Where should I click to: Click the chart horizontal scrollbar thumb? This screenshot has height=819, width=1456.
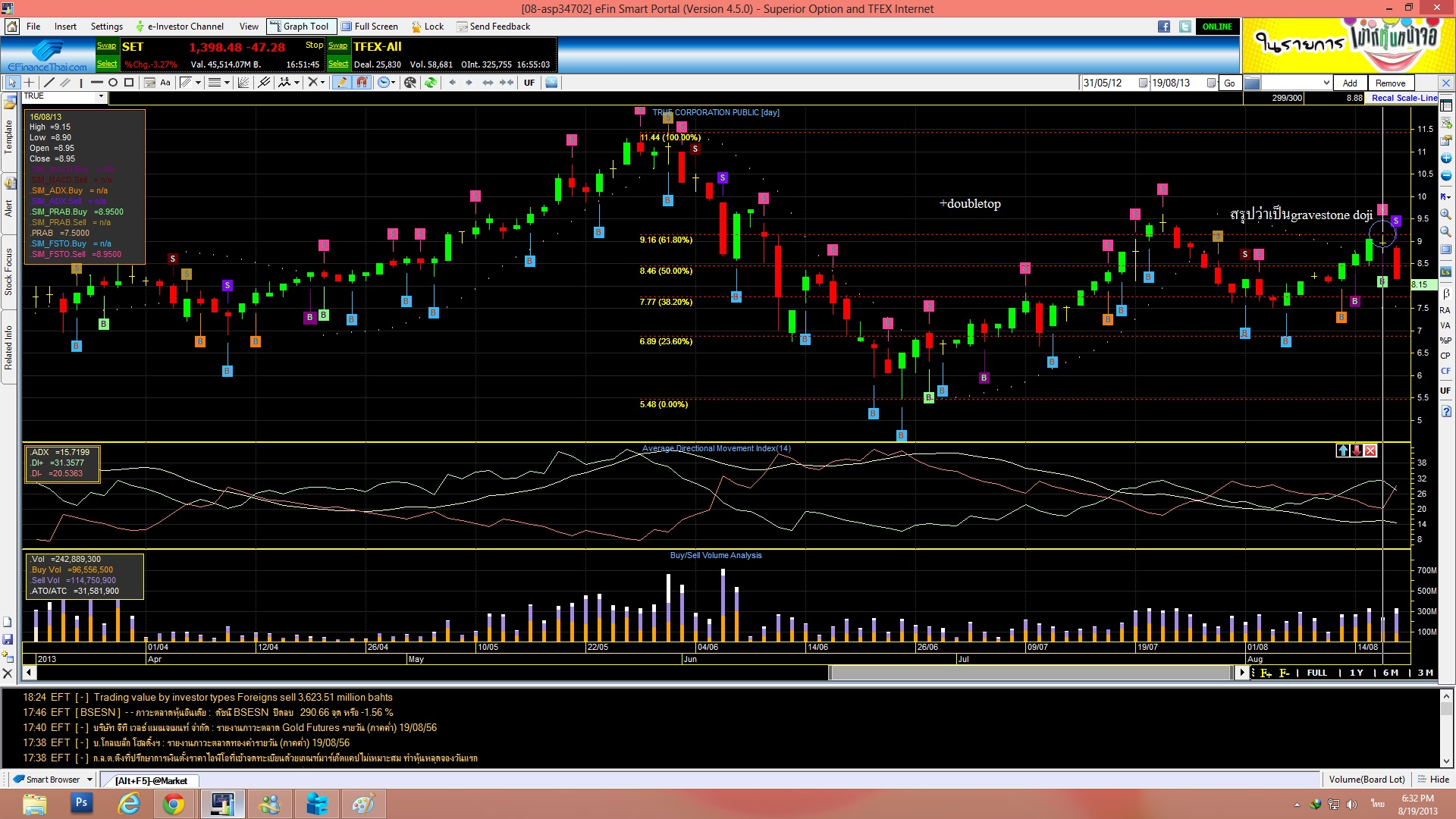1031,673
